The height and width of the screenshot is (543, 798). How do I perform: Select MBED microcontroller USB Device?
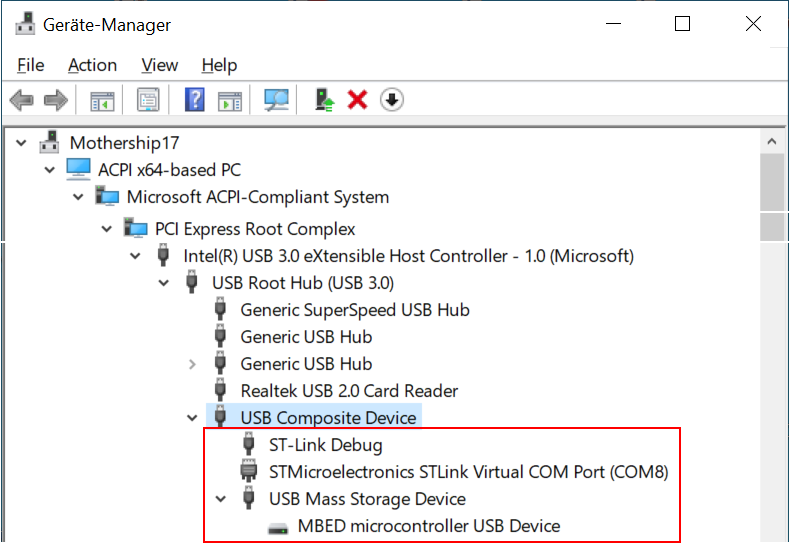click(428, 526)
